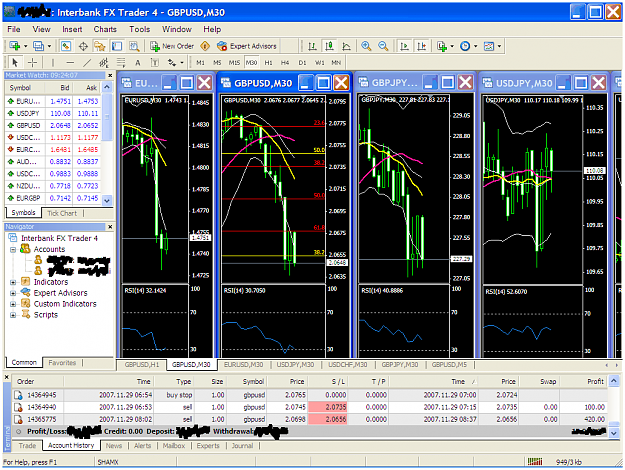Switch to Navigator Favorites tab
This screenshot has height=470, width=625.
62,362
